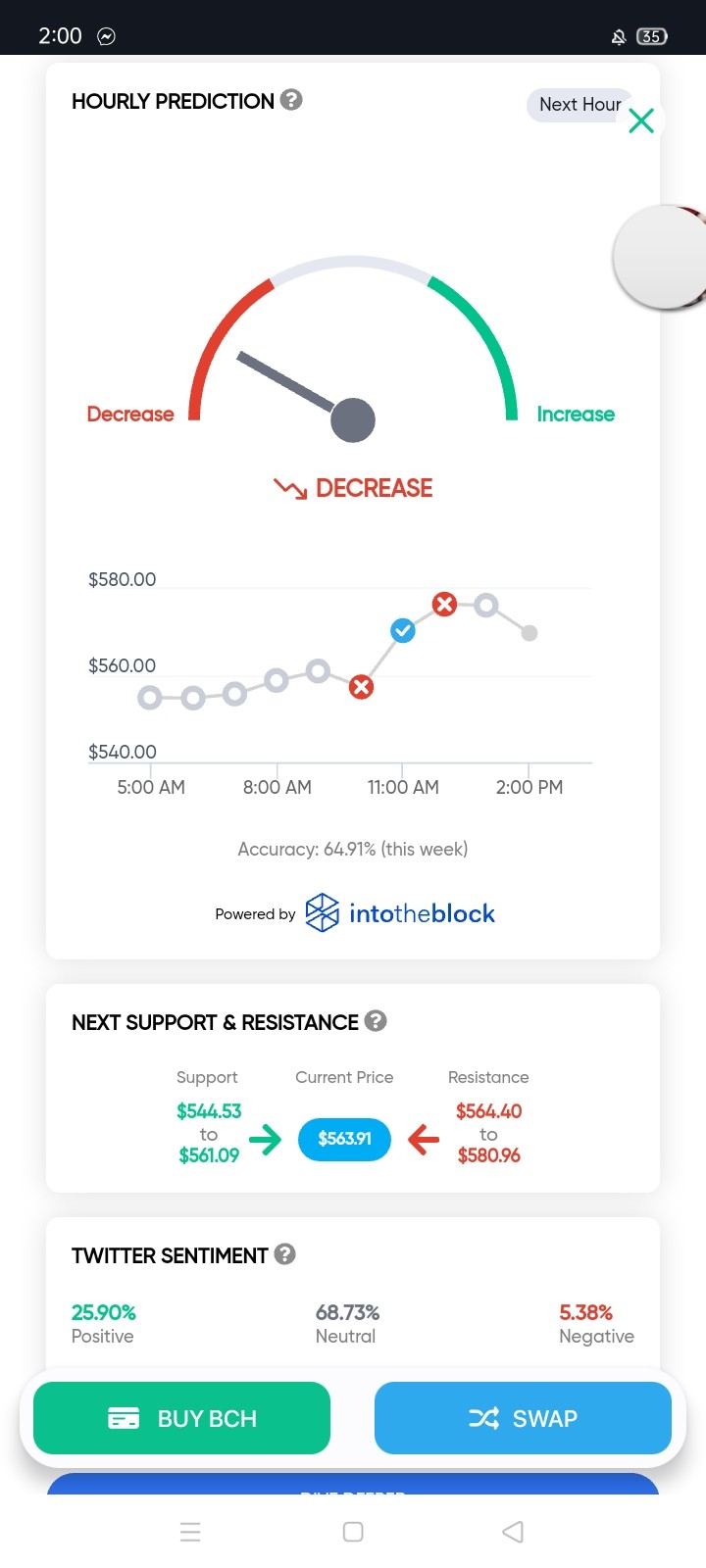Select the red X point near 10:00 AM

point(362,687)
